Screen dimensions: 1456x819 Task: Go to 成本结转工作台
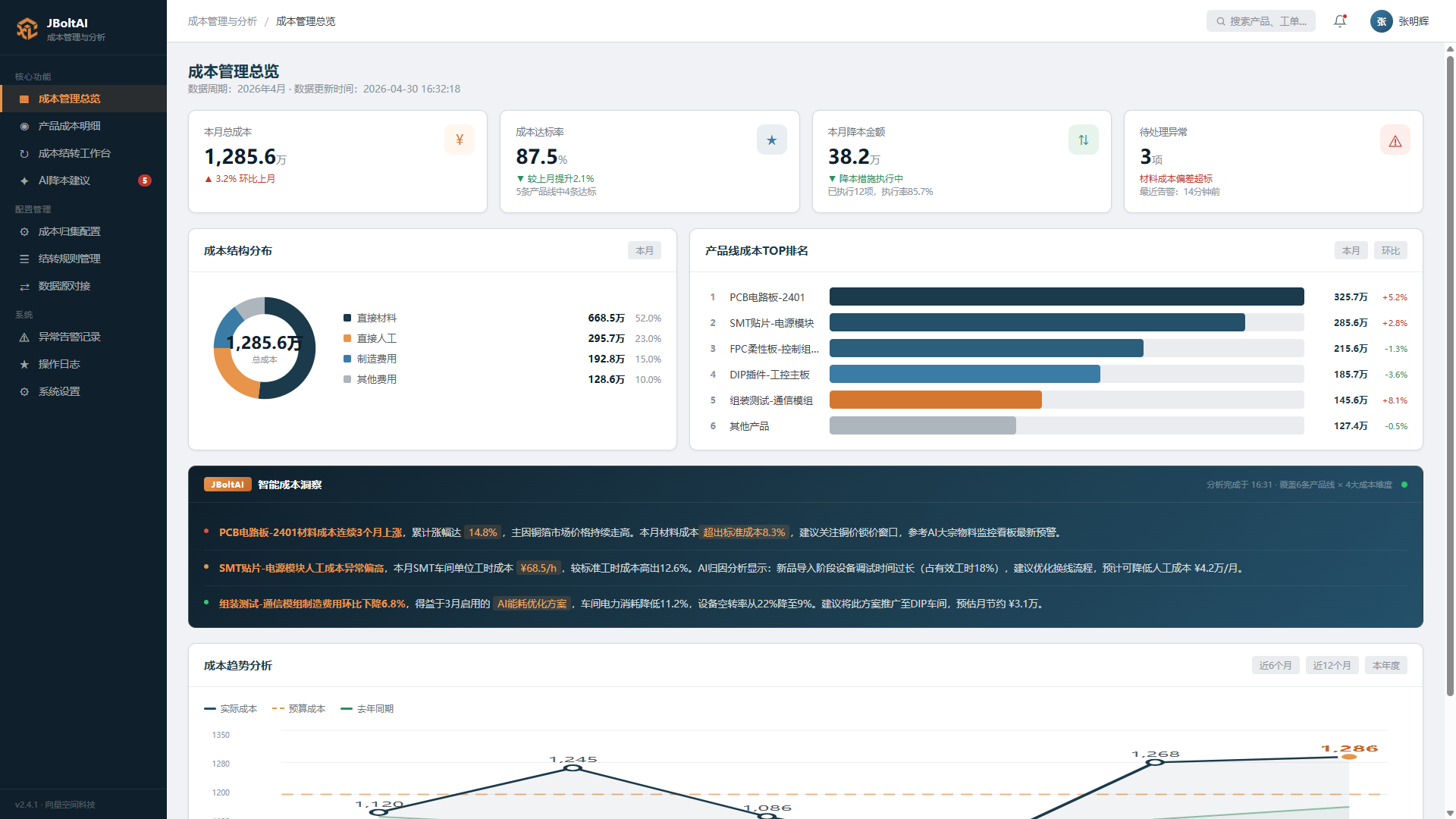click(83, 153)
